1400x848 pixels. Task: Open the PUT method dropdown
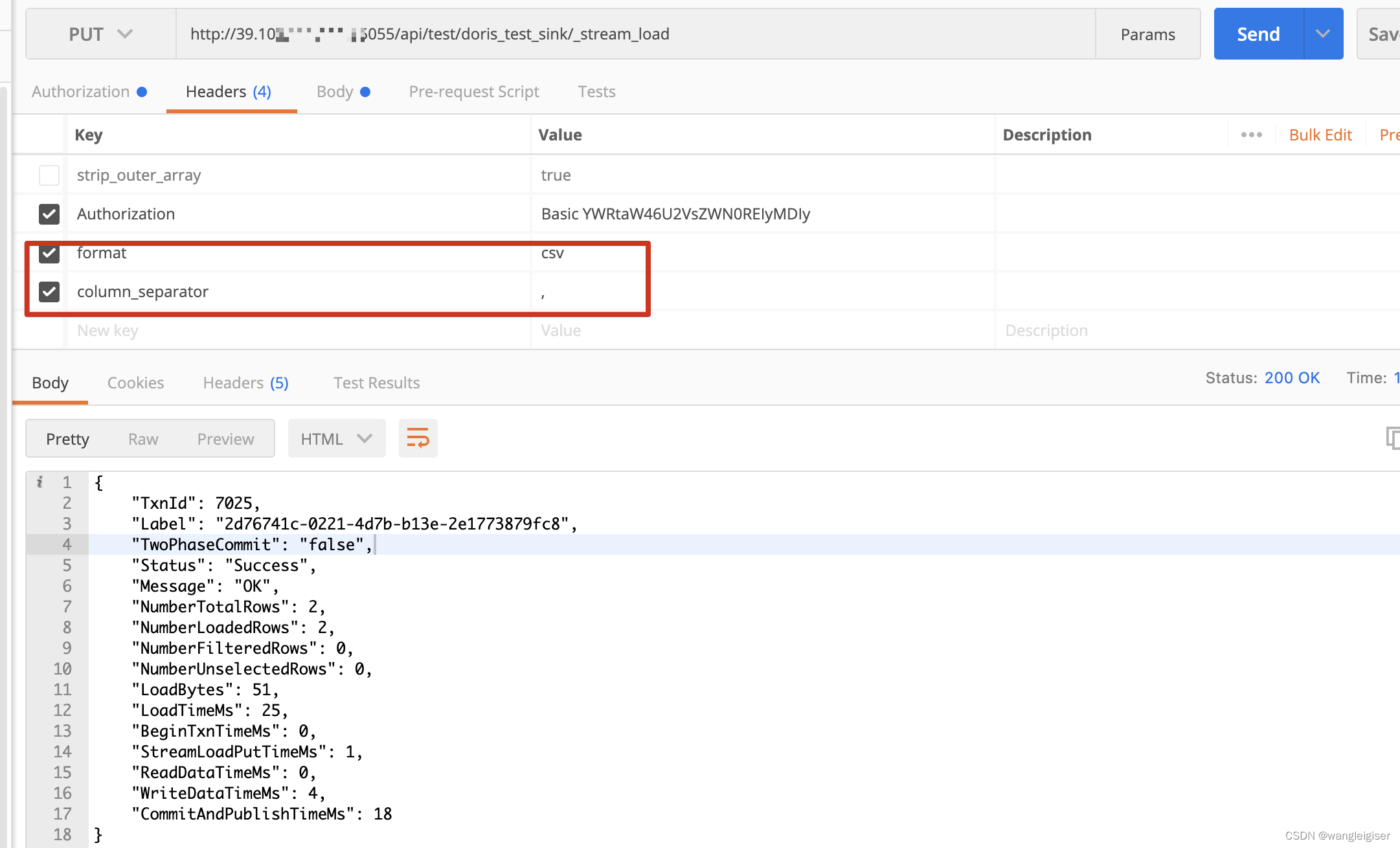[100, 34]
